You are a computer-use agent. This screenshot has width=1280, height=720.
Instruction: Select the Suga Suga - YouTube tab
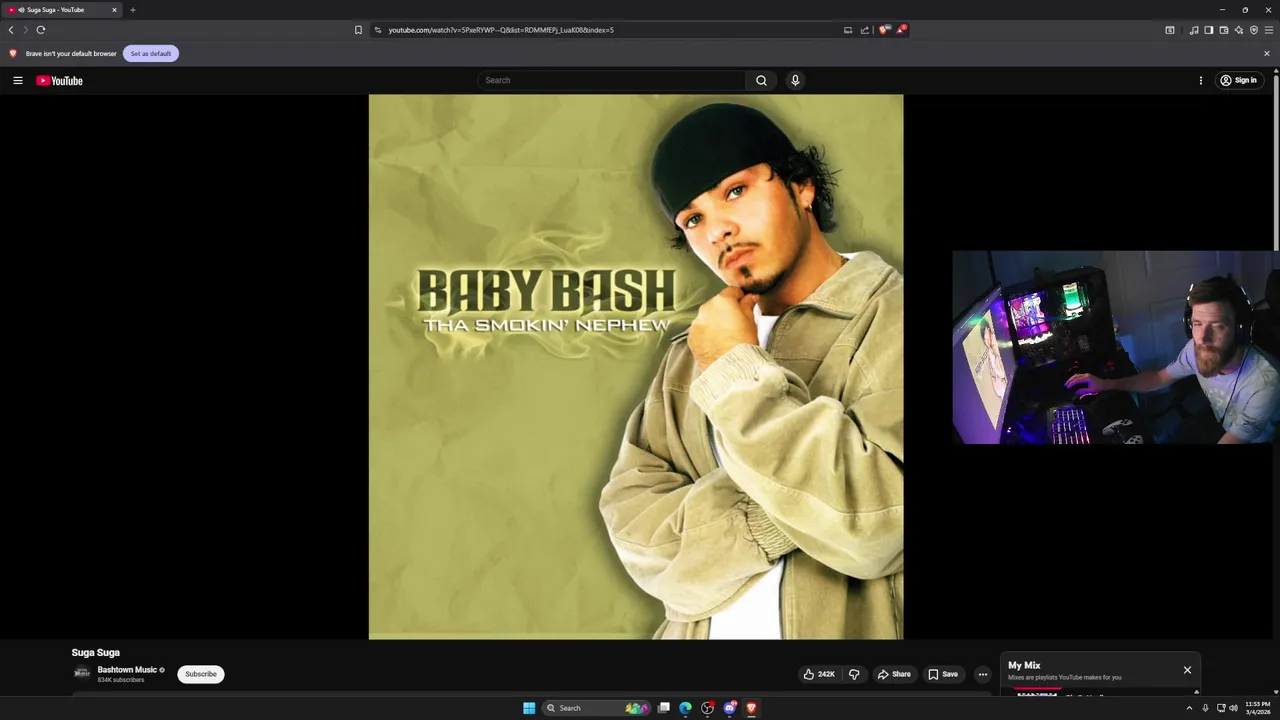point(62,10)
